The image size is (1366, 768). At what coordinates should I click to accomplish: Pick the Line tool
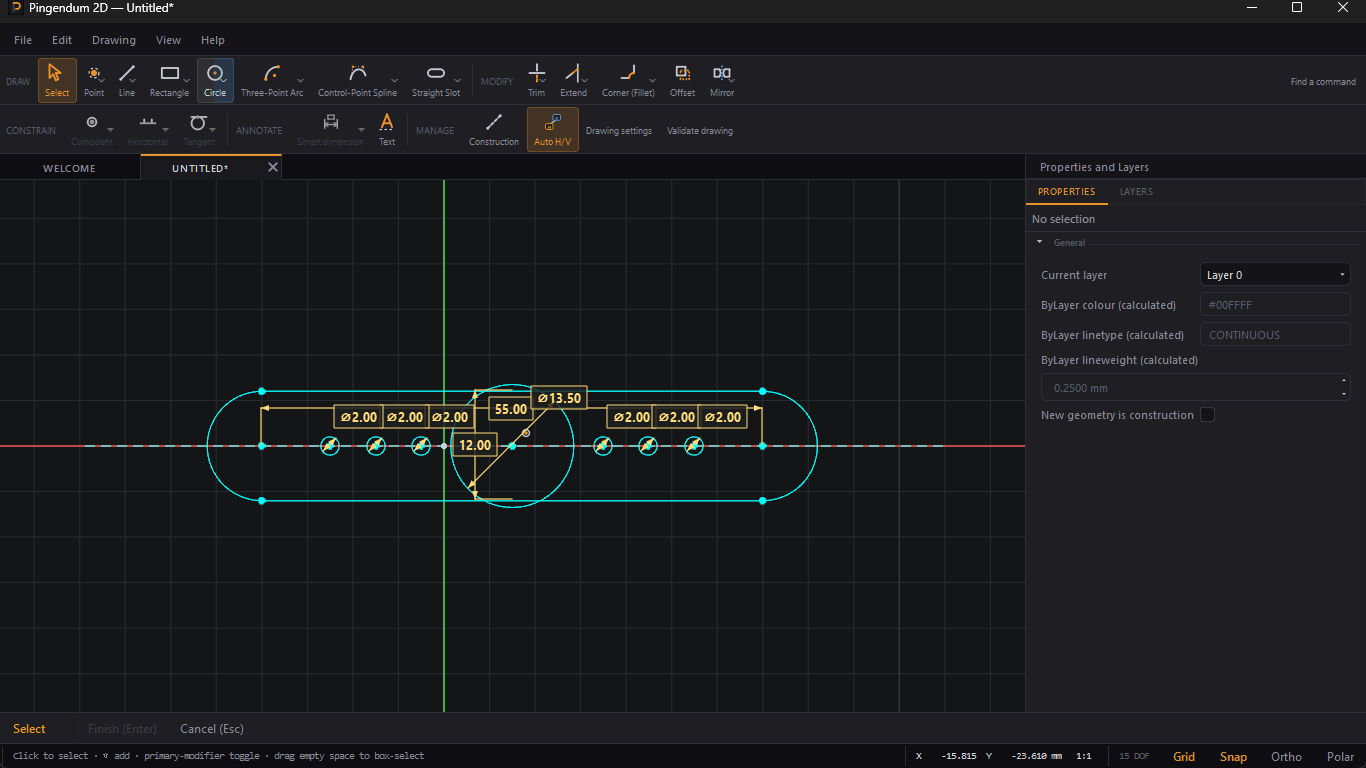pos(127,80)
